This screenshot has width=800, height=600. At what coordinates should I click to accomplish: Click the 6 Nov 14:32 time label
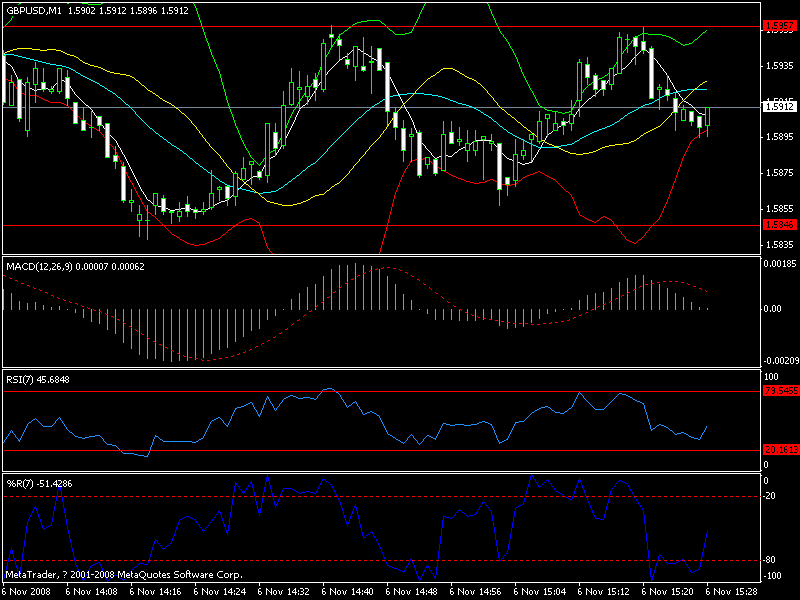(x=284, y=592)
